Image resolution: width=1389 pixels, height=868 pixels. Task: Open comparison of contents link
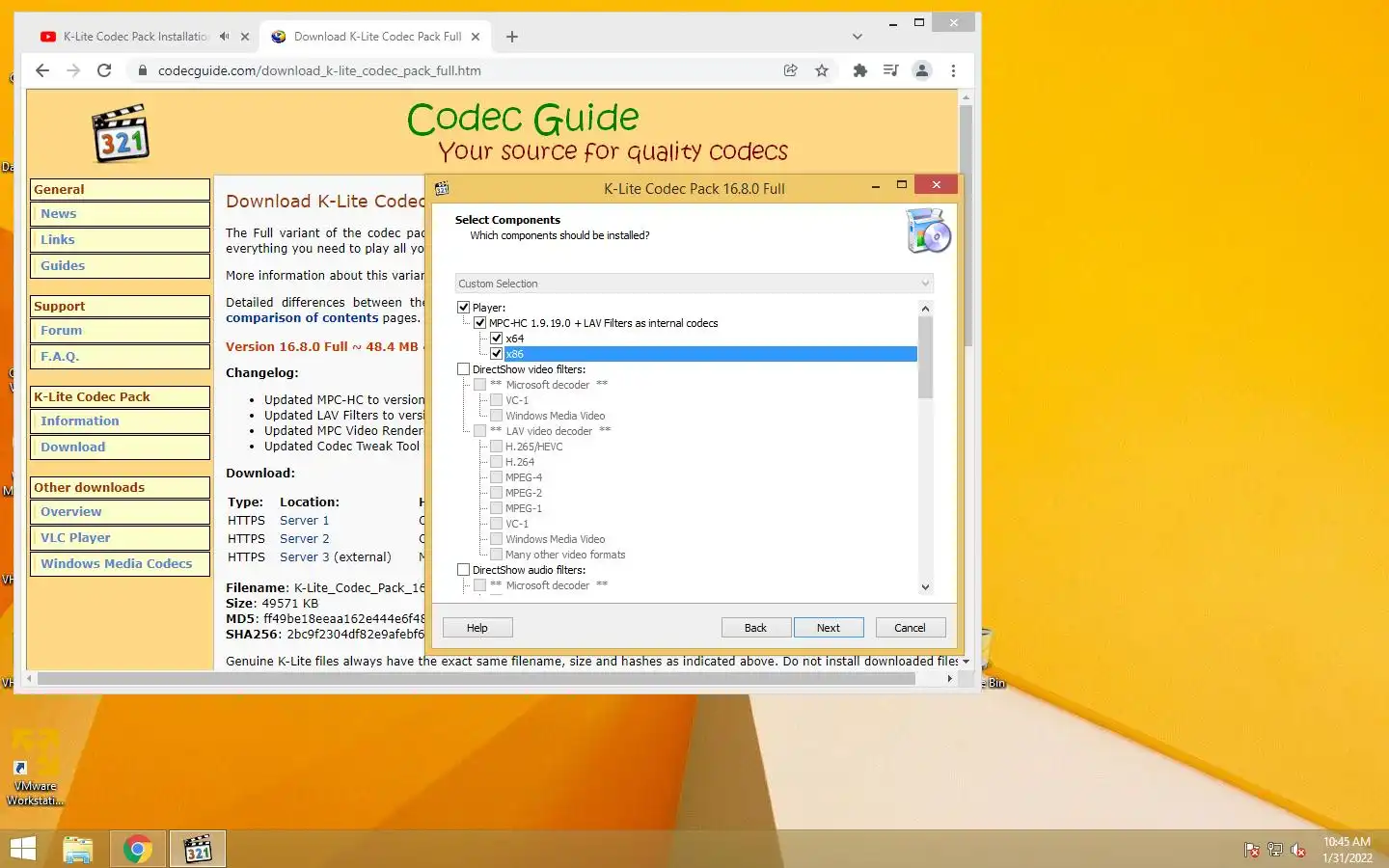pyautogui.click(x=302, y=318)
